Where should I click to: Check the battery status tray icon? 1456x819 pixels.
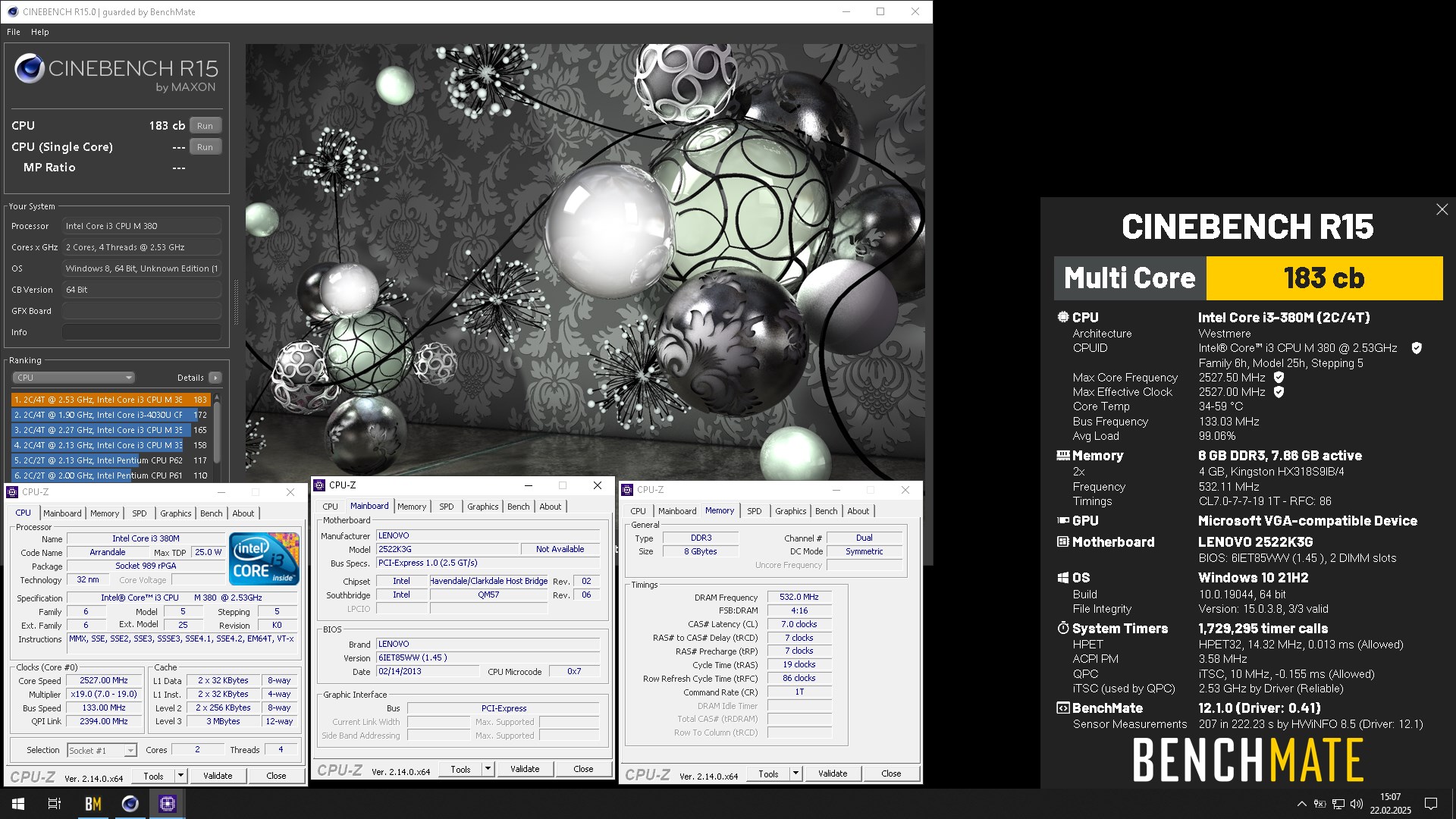pos(1319,804)
